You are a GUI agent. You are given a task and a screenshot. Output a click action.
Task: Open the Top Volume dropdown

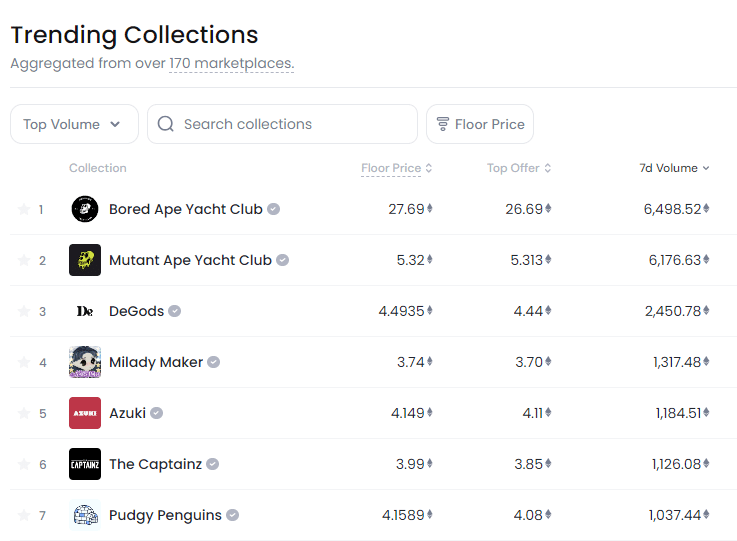click(74, 124)
